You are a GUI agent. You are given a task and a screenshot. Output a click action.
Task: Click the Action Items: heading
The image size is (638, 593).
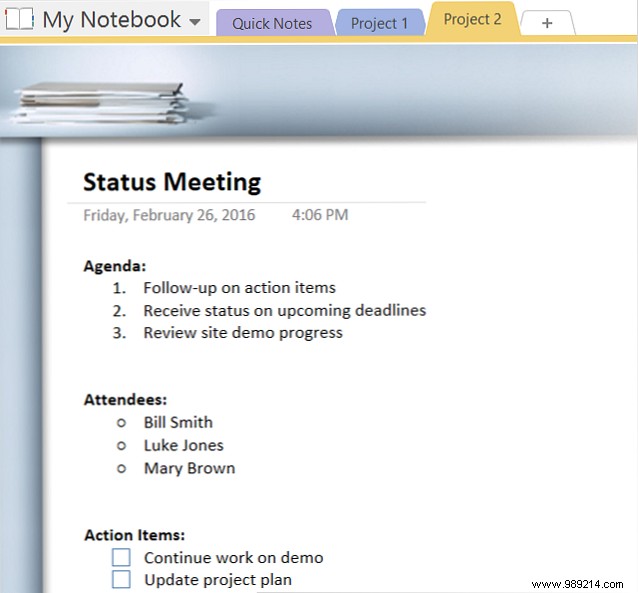[x=135, y=535]
